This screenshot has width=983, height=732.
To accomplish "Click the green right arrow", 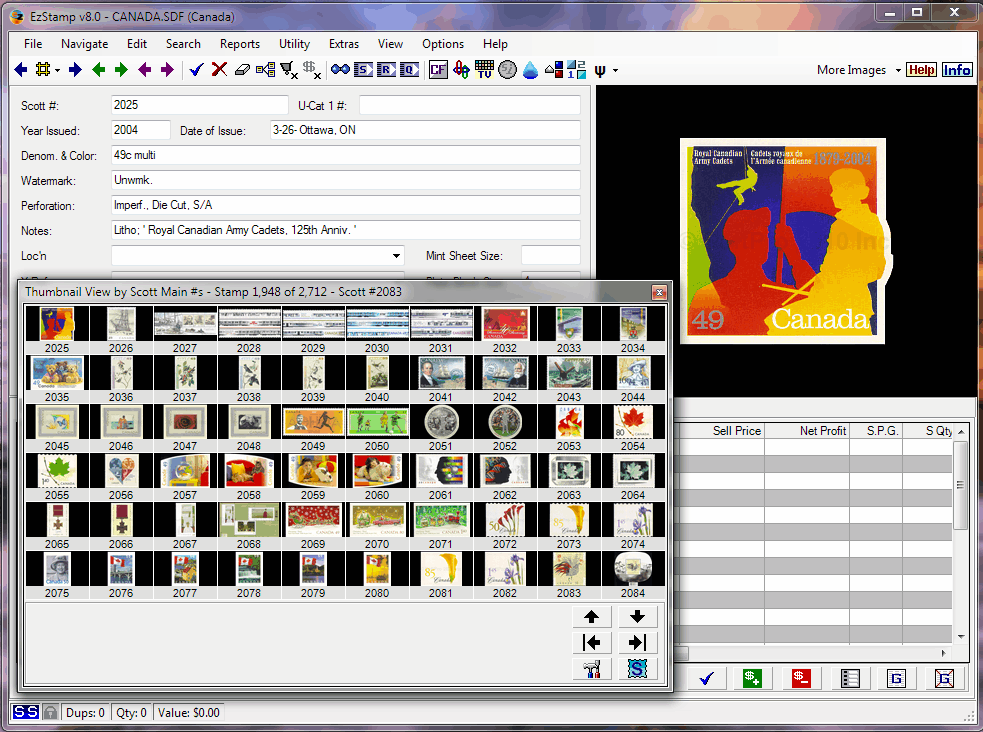I will click(x=122, y=70).
